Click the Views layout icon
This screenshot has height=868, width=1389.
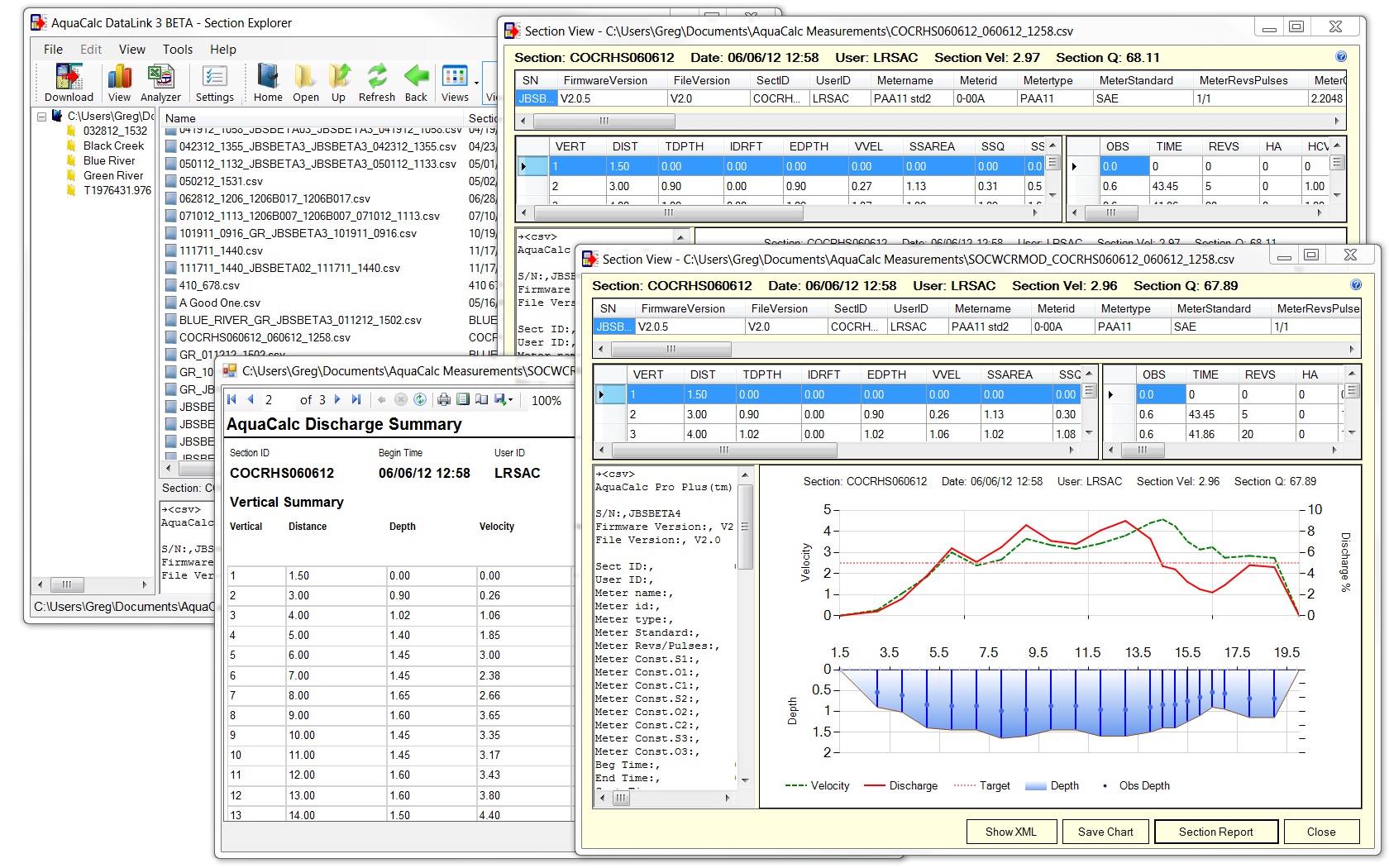click(x=455, y=83)
